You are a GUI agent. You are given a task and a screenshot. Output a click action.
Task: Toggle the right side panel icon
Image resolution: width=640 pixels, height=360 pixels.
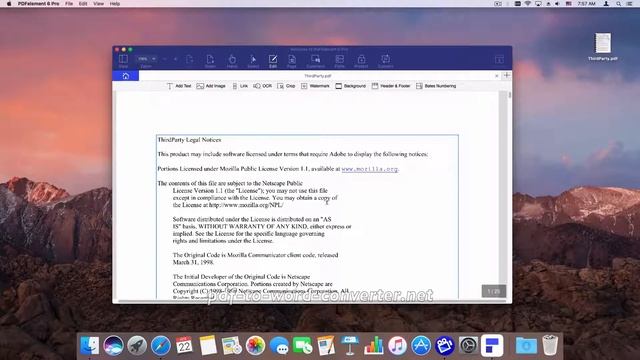tap(499, 60)
